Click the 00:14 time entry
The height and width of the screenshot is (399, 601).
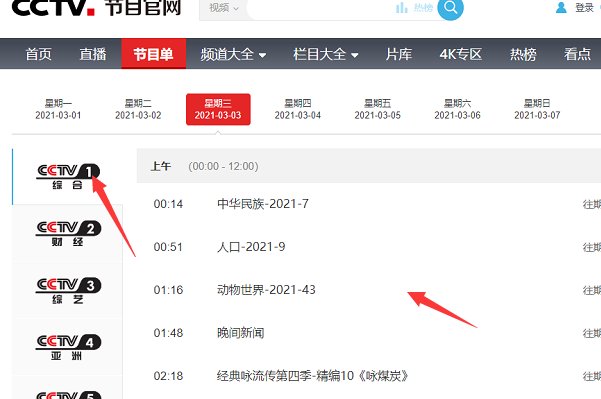tap(168, 204)
